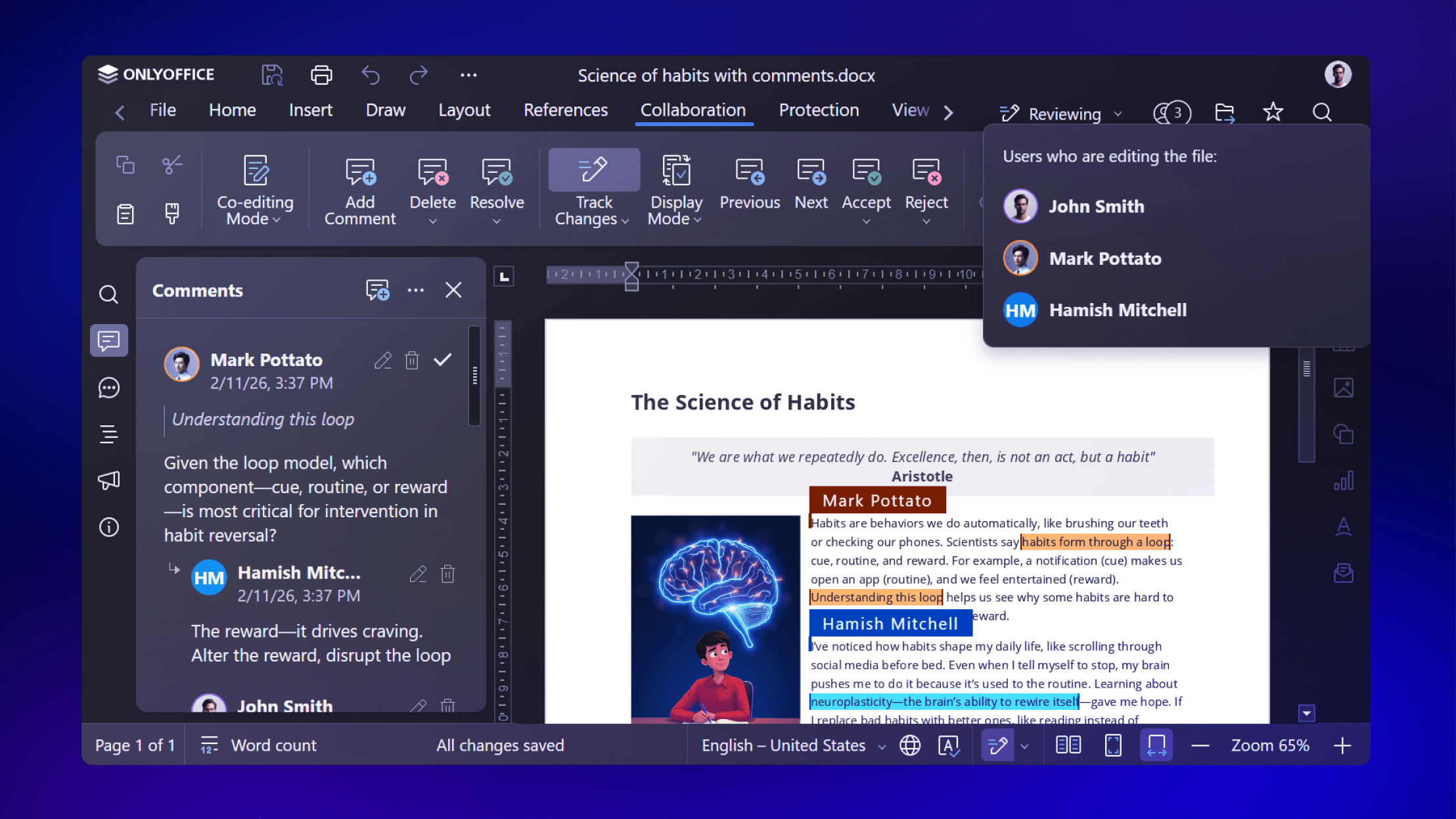
Task: Open English – United States language dropdown
Action: 794,745
